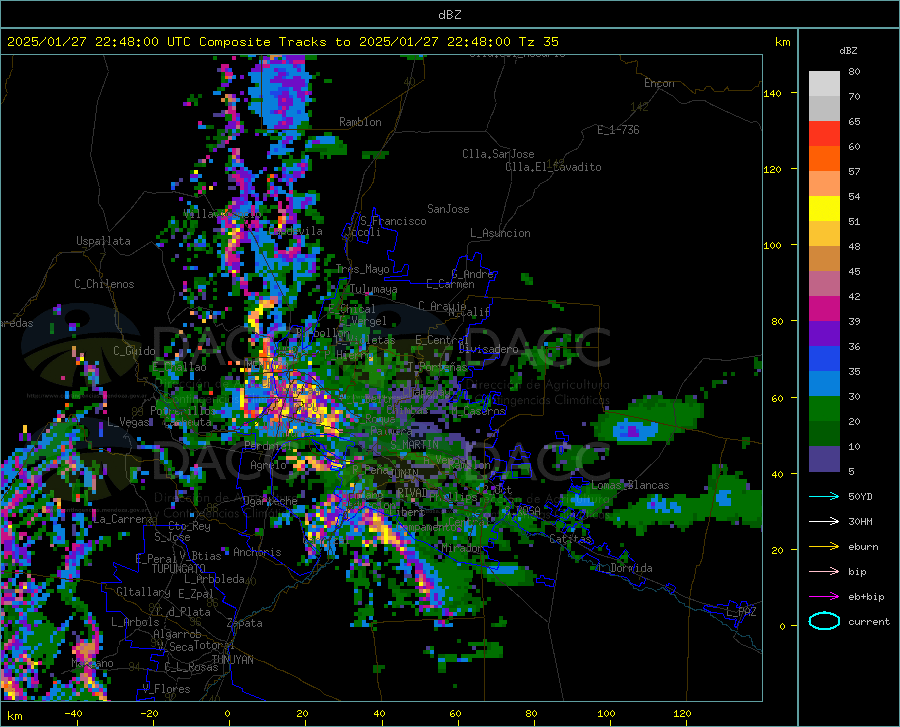The image size is (900, 727).
Task: Click the 'current' legend label
Action: pos(869,621)
